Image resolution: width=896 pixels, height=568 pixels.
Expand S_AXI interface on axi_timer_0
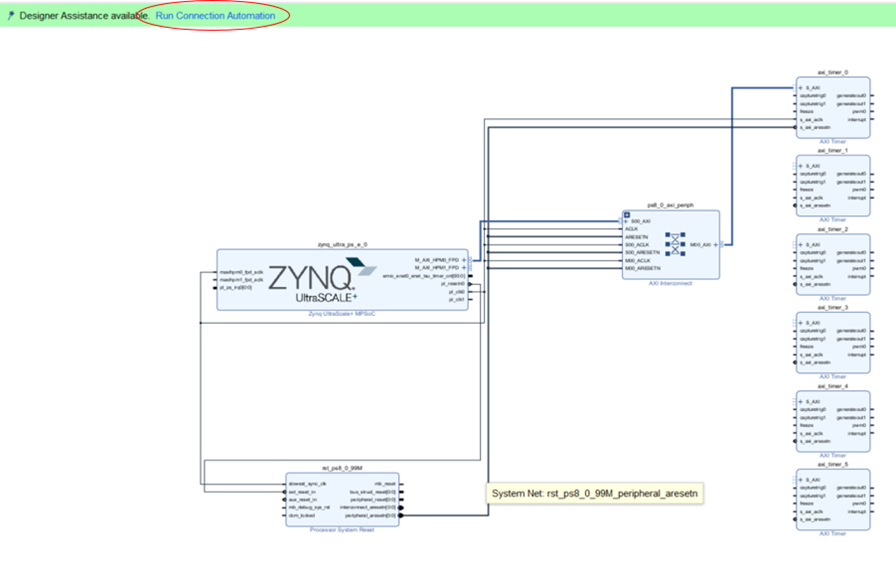pos(799,88)
